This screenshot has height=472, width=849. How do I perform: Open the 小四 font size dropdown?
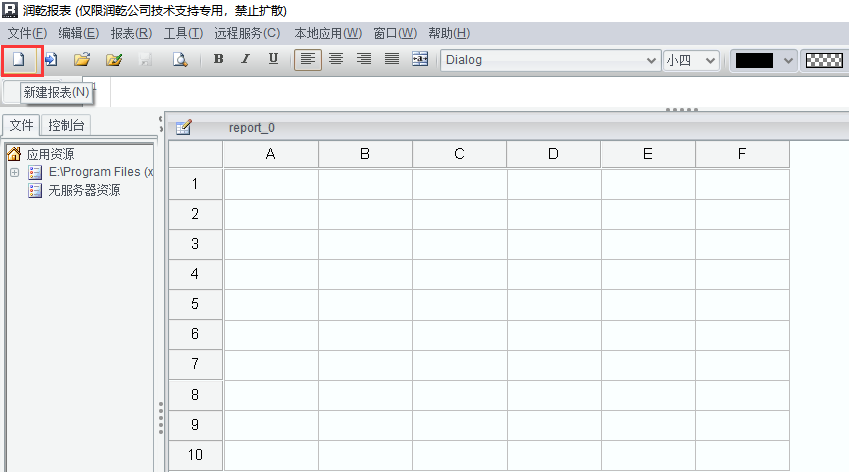691,60
